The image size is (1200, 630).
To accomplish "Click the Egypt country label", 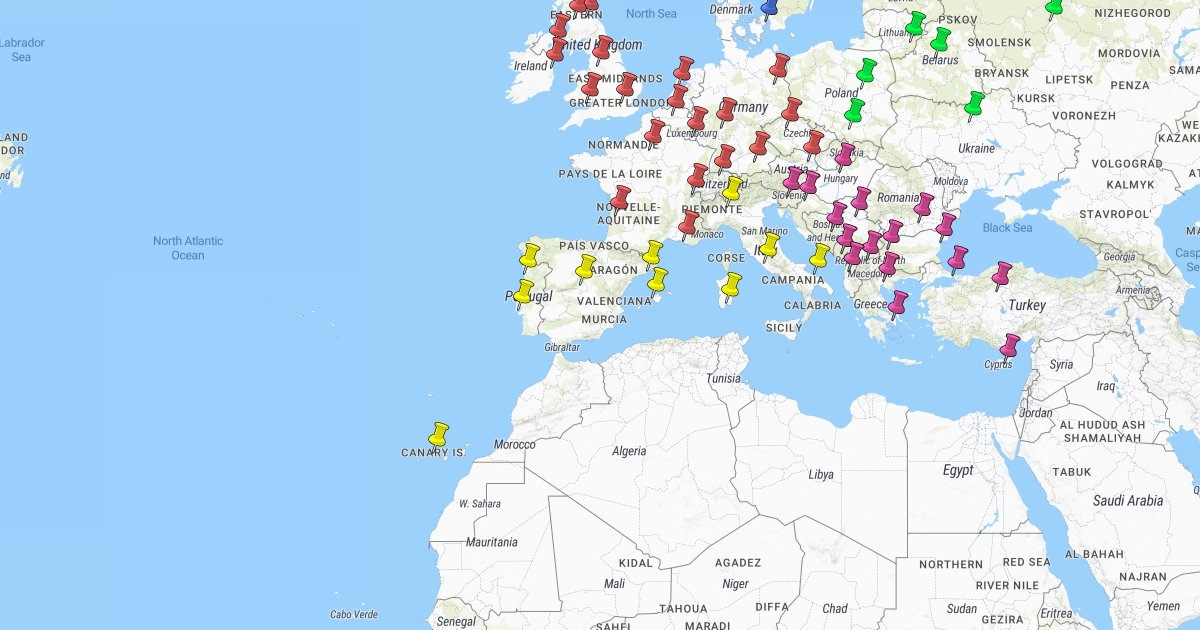I will pyautogui.click(x=958, y=469).
